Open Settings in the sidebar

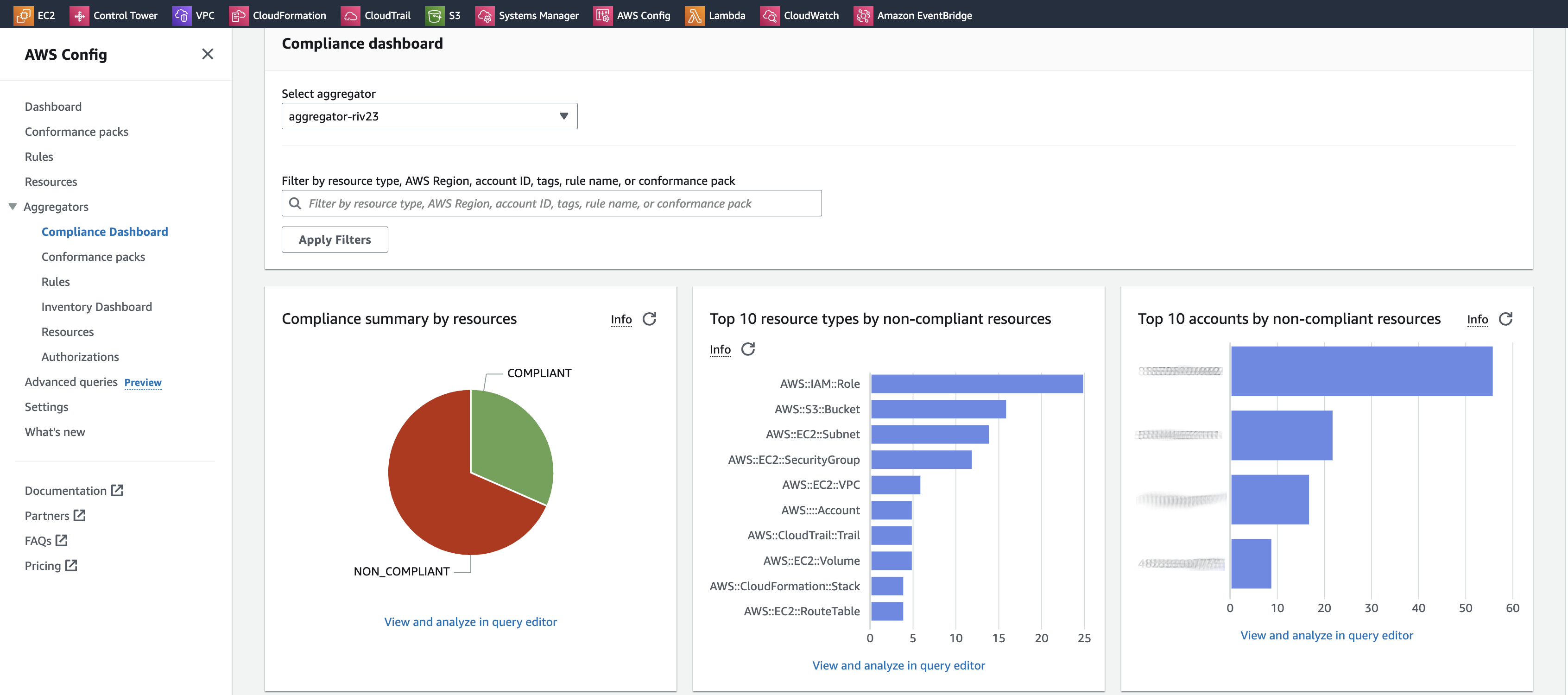(x=47, y=406)
